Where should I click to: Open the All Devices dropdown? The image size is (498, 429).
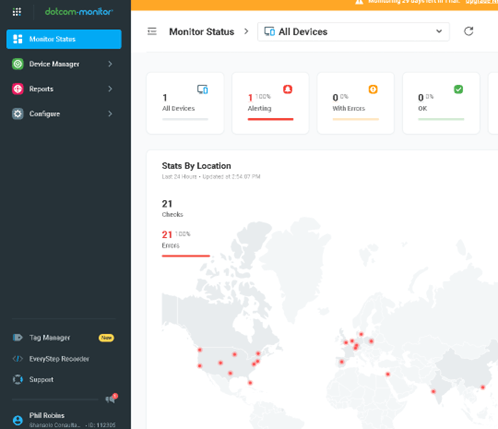click(x=353, y=32)
